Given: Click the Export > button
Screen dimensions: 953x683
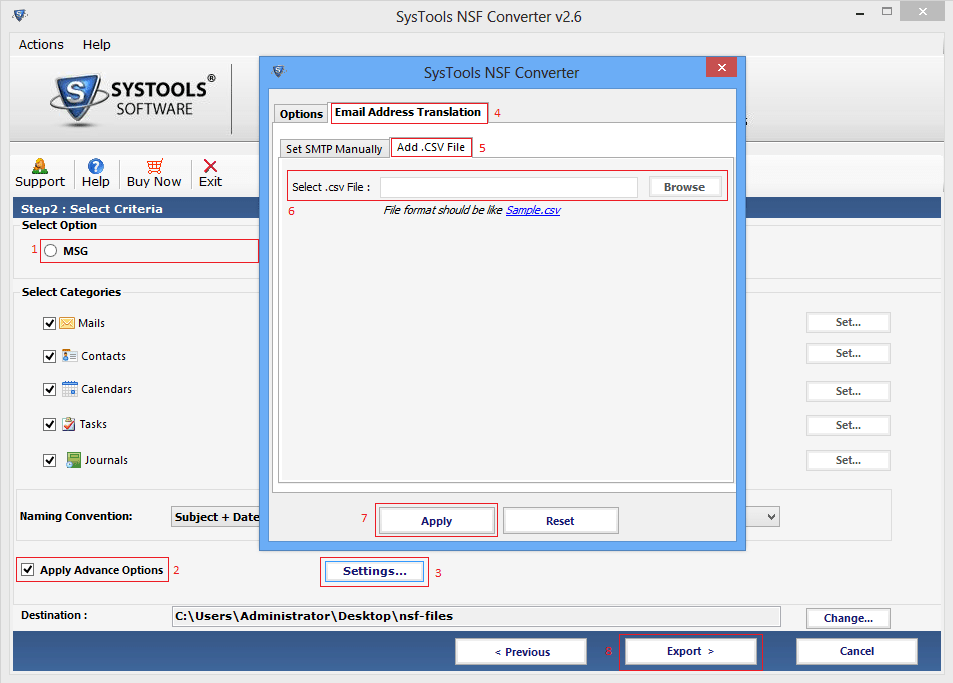Looking at the screenshot, I should [690, 651].
